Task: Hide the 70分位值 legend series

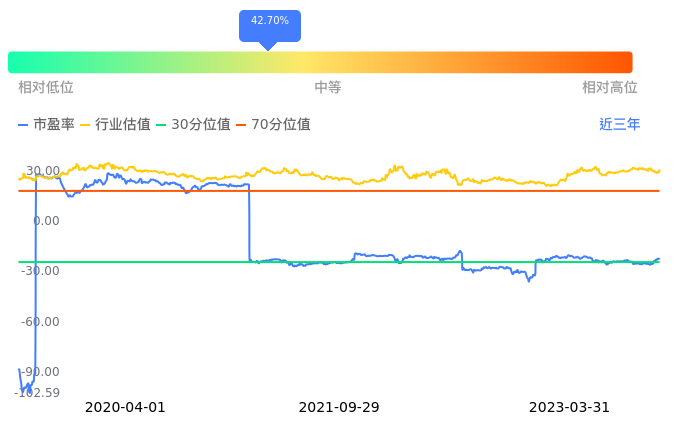Action: 271,125
